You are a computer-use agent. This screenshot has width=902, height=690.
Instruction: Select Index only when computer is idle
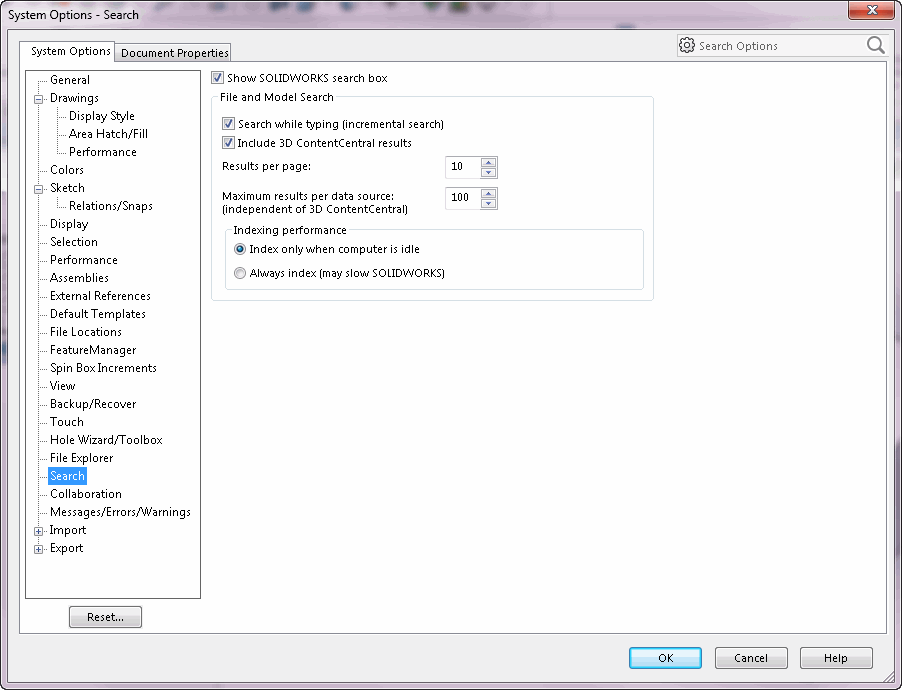point(240,249)
